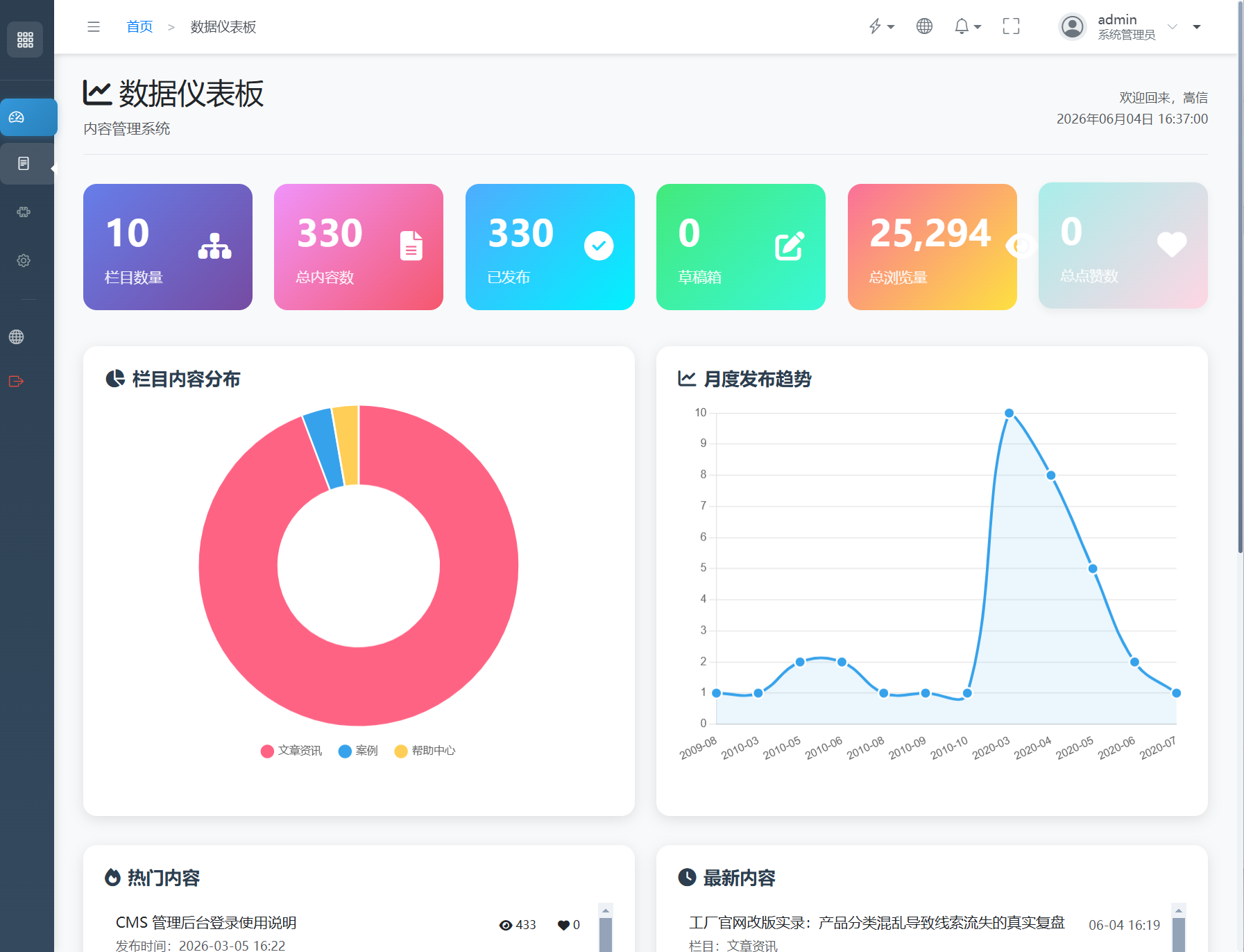Open the content document sidebar icon

[x=24, y=163]
